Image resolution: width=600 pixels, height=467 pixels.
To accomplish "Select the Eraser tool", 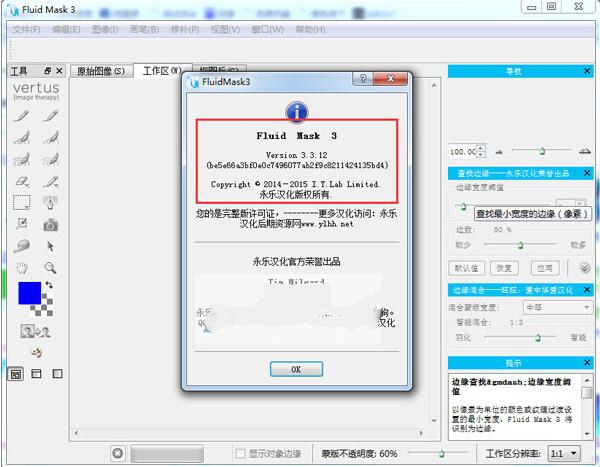I will click(22, 181).
